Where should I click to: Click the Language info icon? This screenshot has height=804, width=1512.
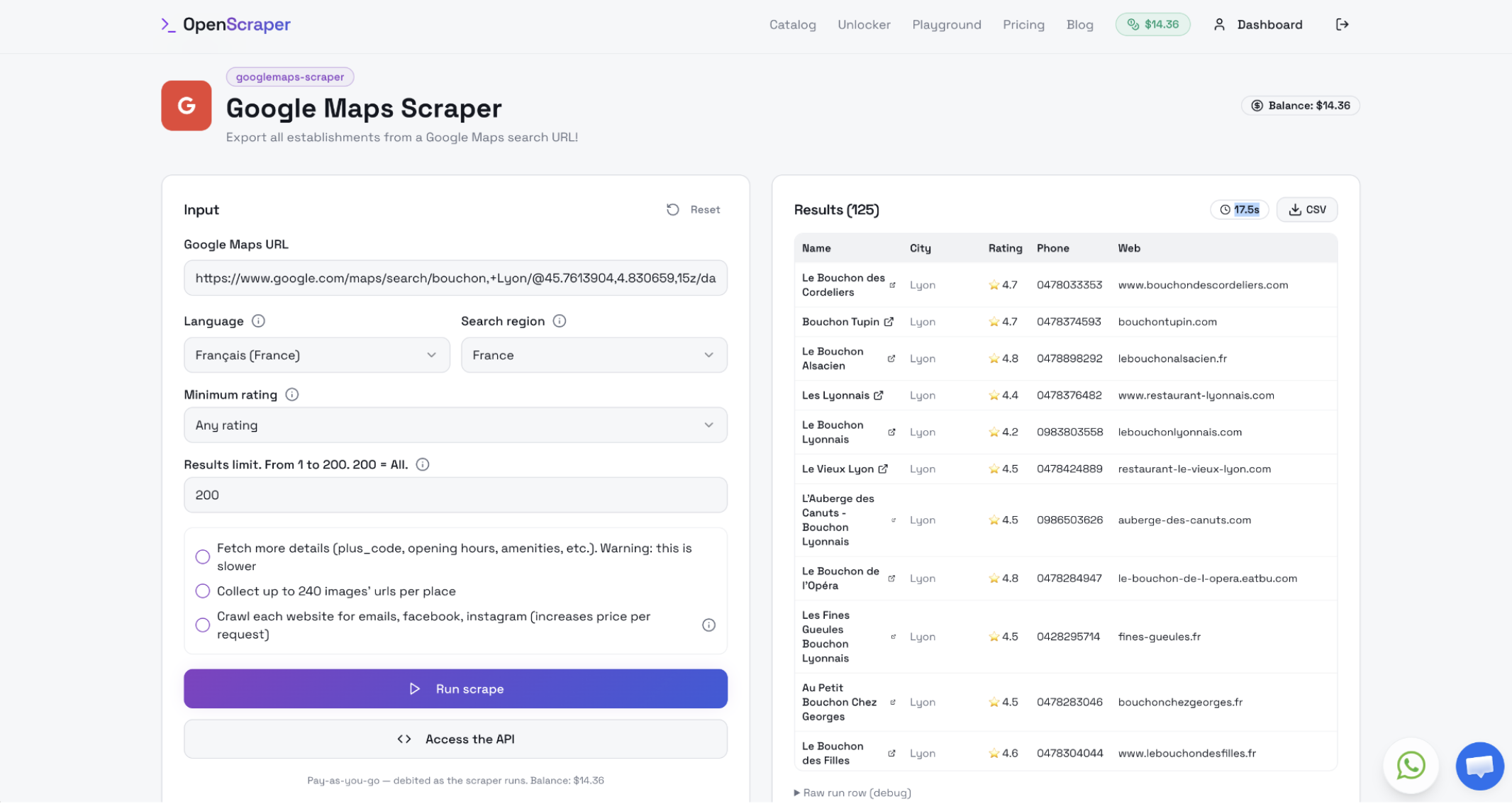[x=259, y=321]
